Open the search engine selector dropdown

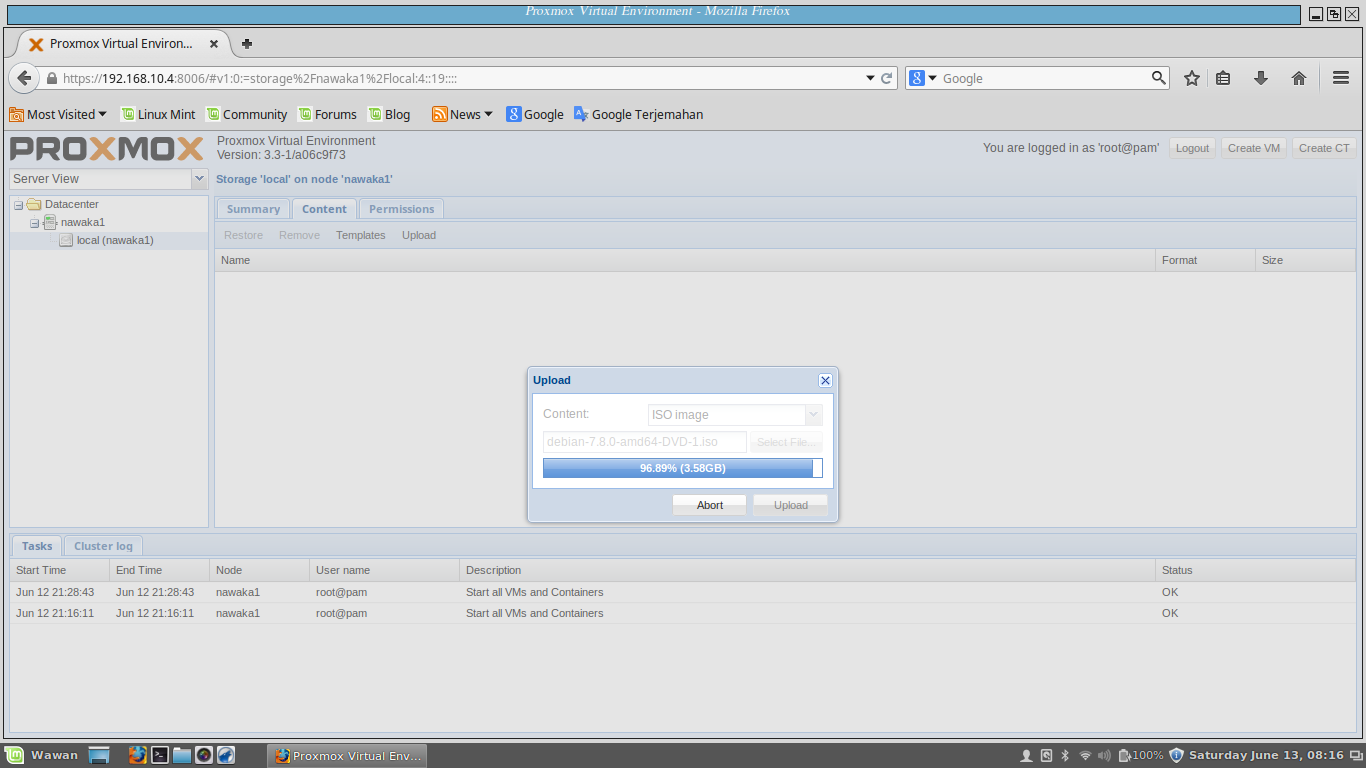932,78
